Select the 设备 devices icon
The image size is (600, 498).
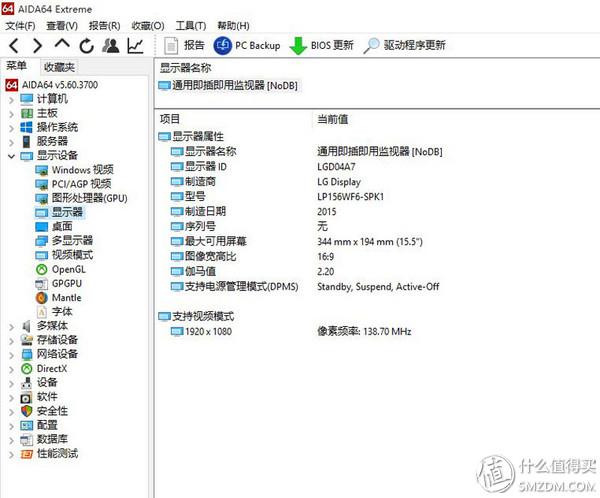(x=26, y=382)
